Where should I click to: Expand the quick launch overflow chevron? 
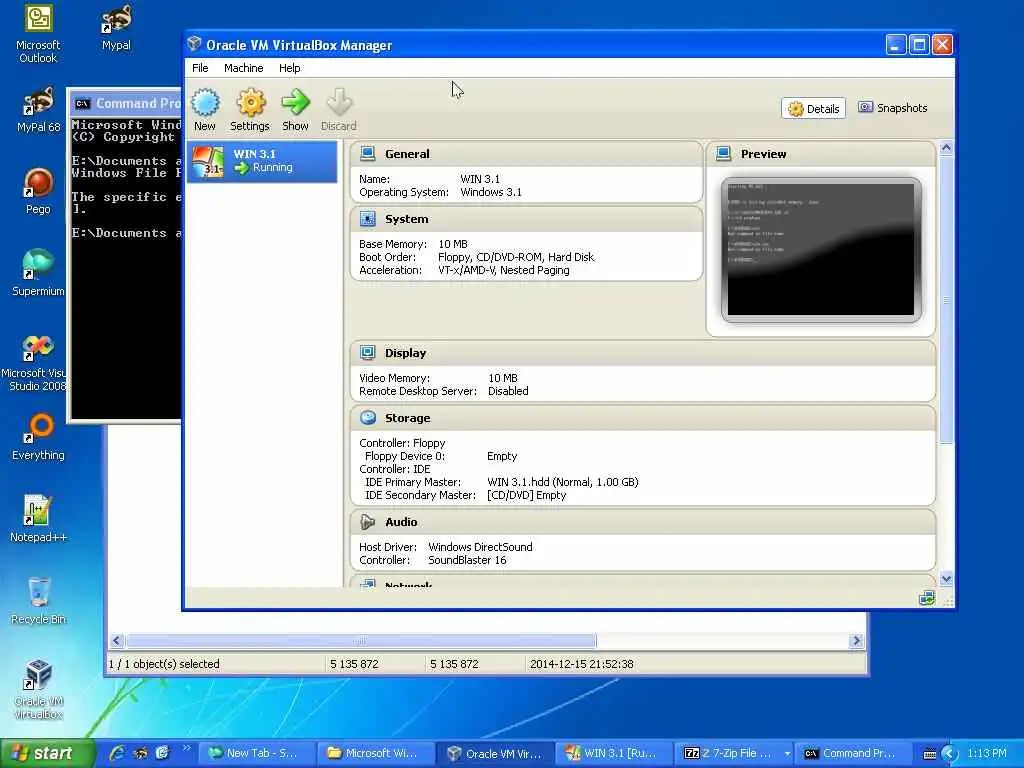(x=186, y=748)
